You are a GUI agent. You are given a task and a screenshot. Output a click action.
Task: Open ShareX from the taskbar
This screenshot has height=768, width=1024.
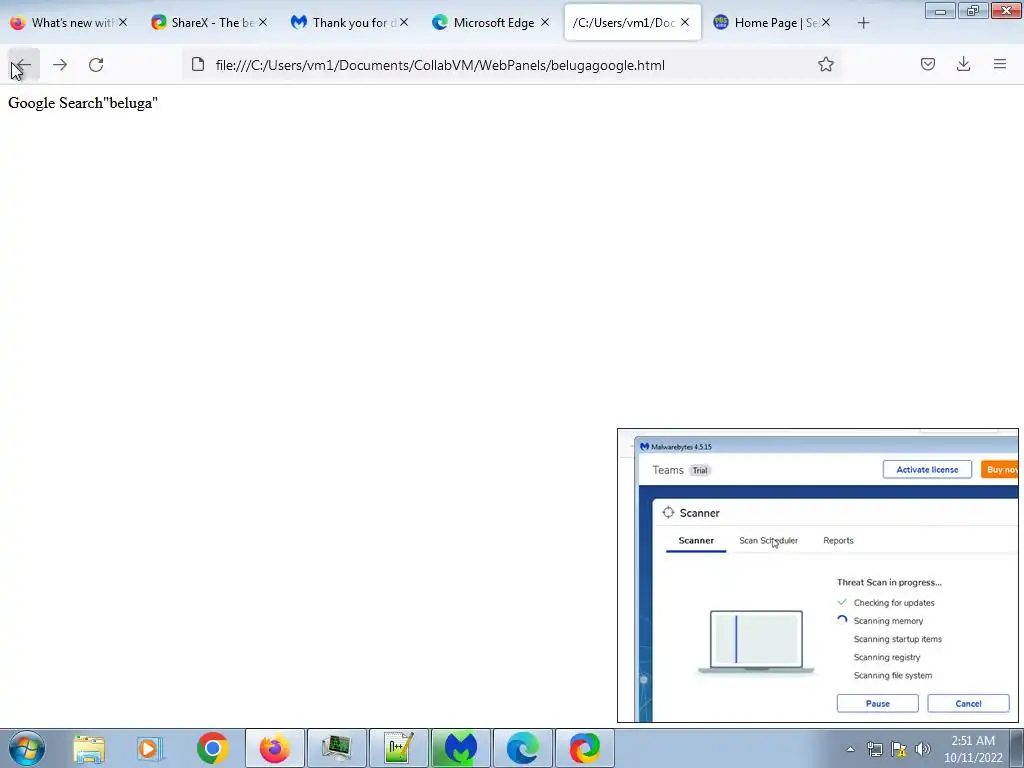click(x=584, y=748)
